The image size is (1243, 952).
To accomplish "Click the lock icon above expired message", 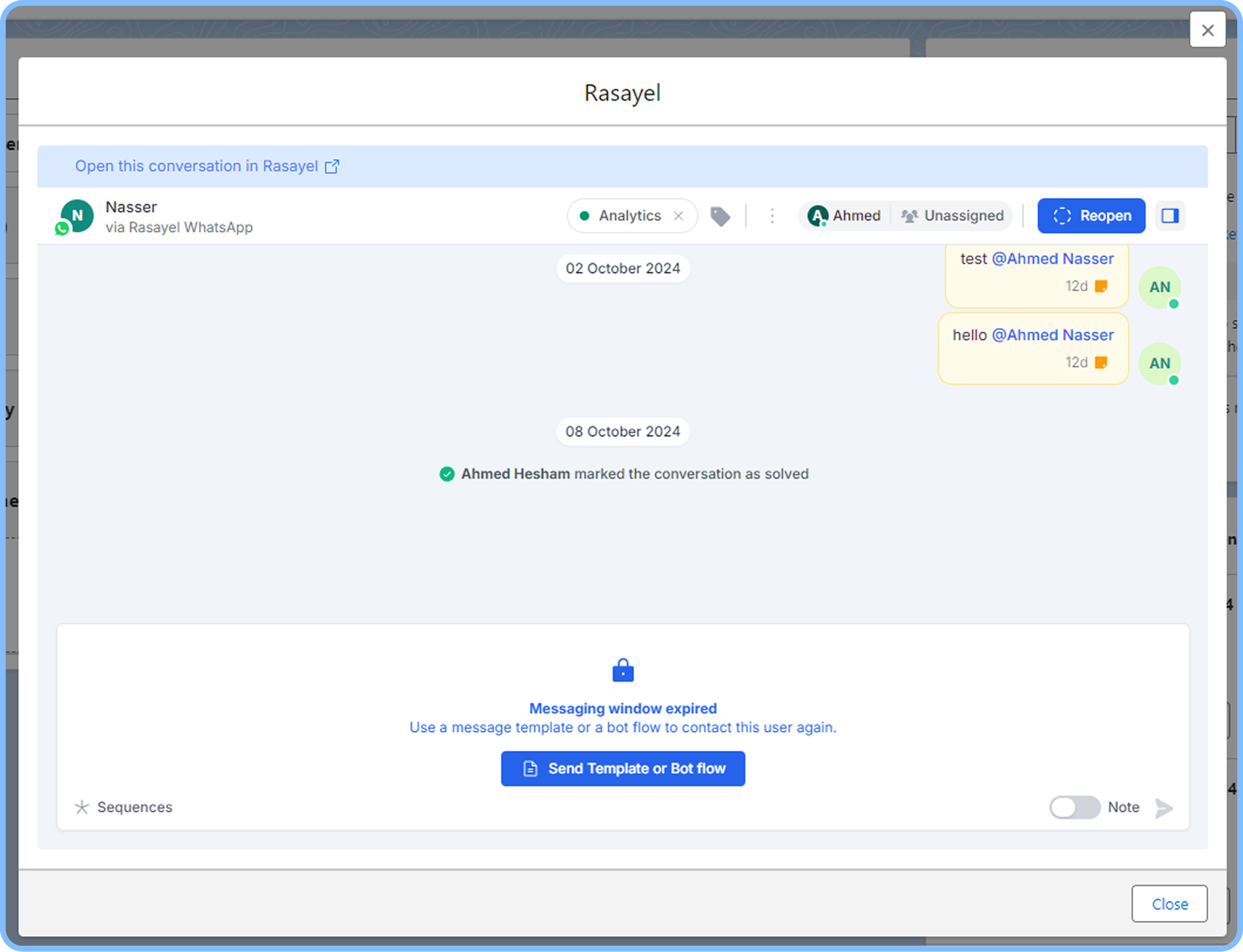I will [623, 670].
